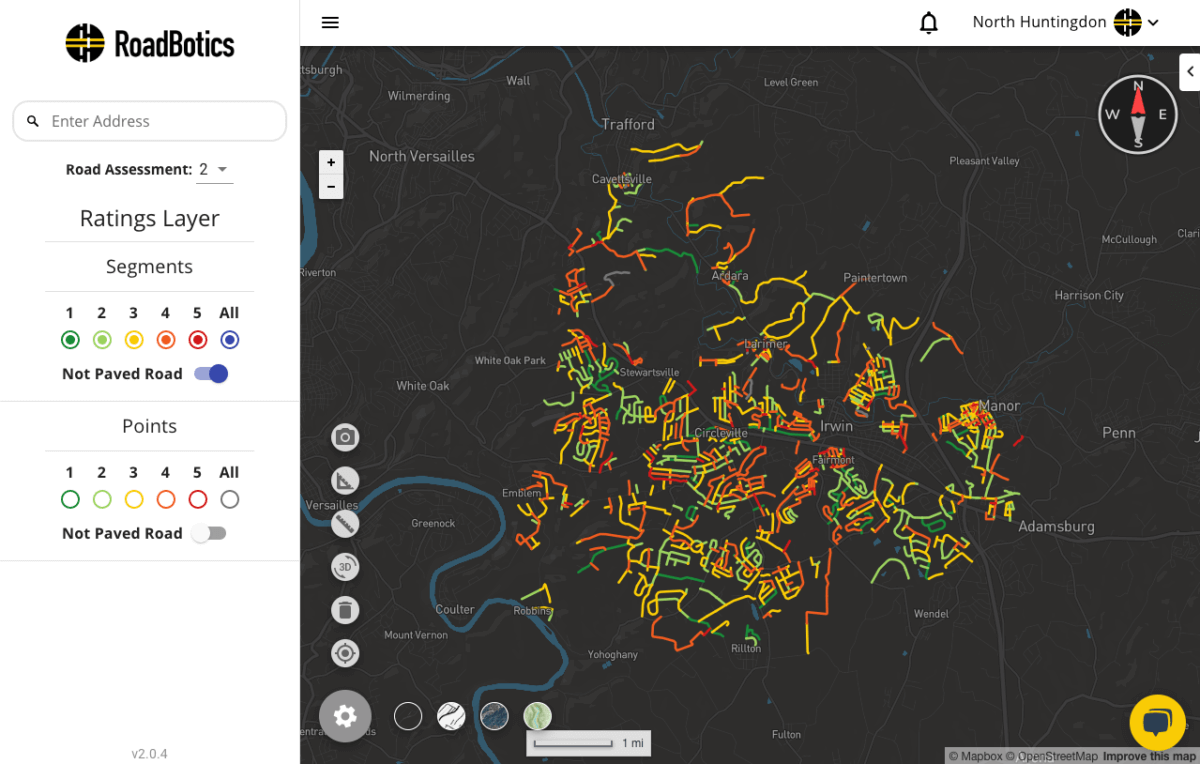Viewport: 1200px width, 764px height.
Task: Delete map drawings with the trash tool
Action: 345,610
